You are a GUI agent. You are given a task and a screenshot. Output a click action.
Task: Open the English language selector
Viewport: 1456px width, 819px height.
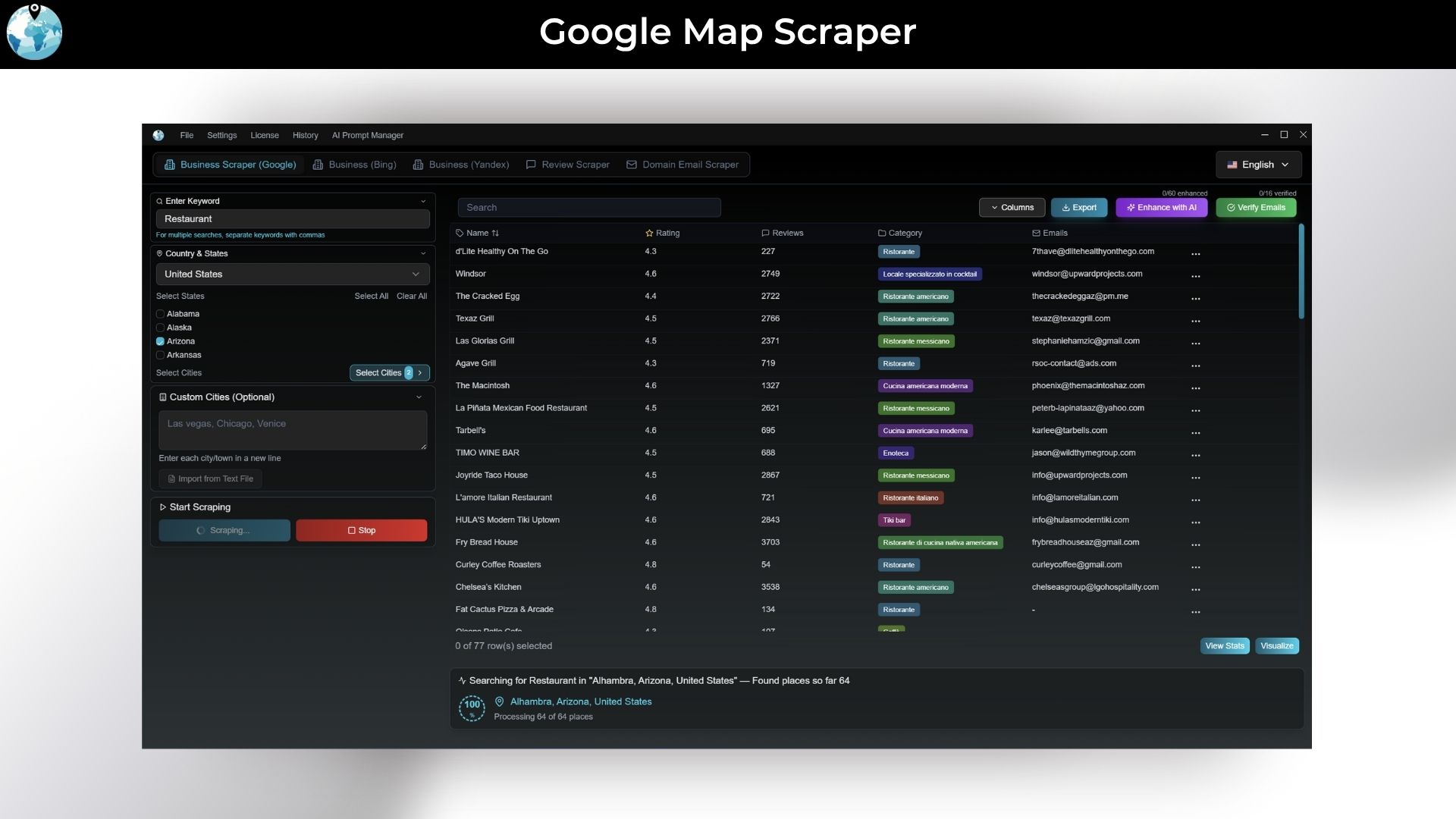click(1258, 165)
